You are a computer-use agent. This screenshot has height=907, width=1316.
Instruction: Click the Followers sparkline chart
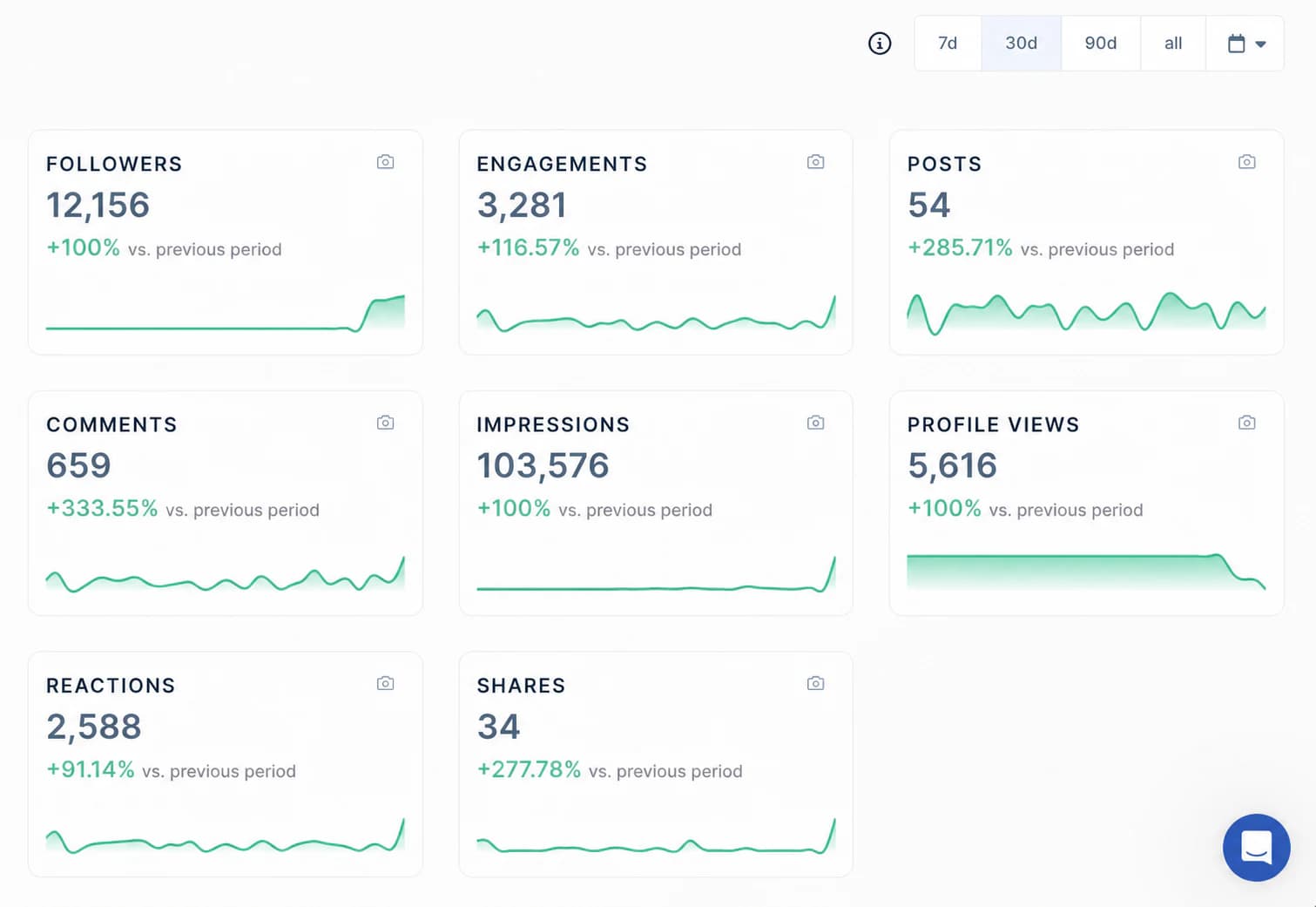226,313
